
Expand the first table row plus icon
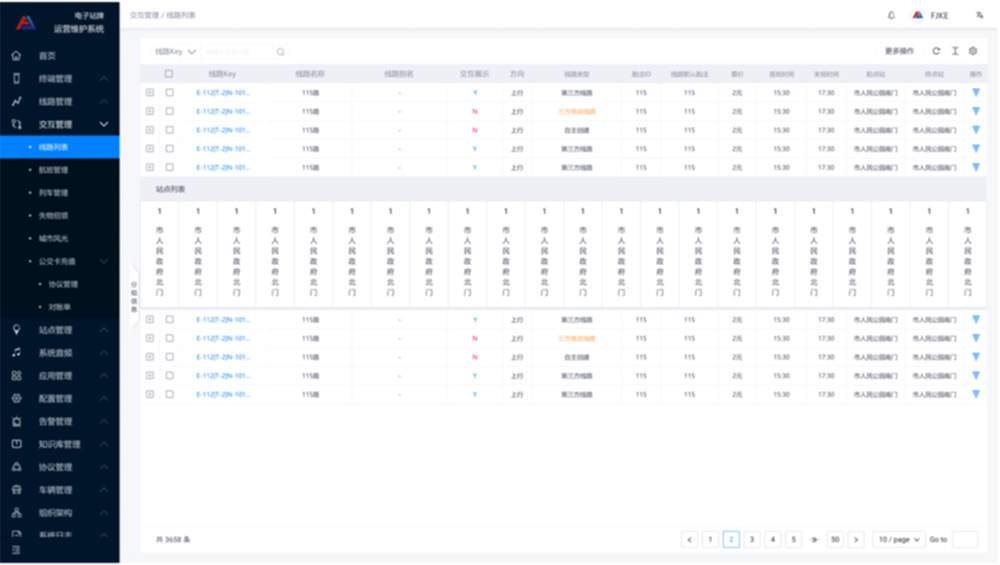tap(150, 93)
